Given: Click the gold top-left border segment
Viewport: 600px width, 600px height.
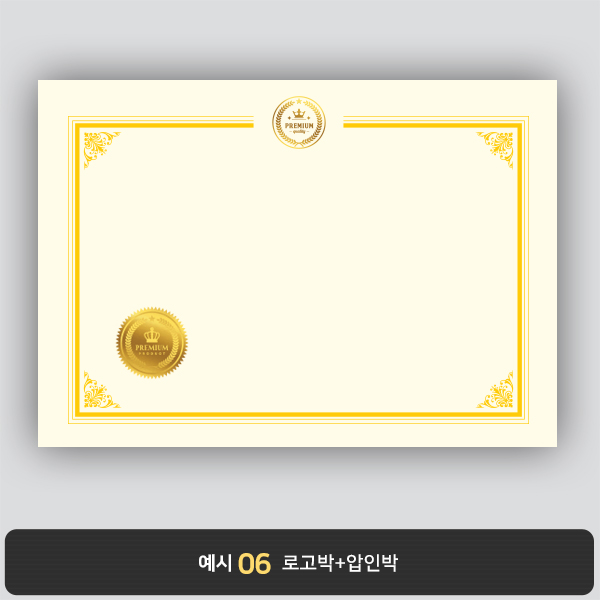Looking at the screenshot, I should pyautogui.click(x=164, y=126).
